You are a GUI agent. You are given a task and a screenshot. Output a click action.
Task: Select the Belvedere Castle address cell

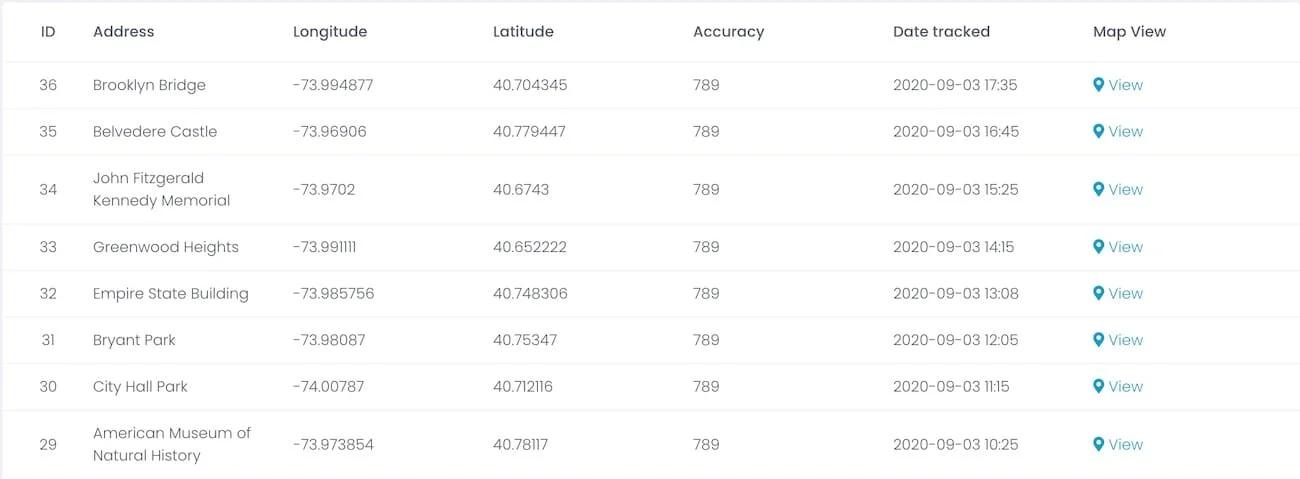(x=154, y=131)
